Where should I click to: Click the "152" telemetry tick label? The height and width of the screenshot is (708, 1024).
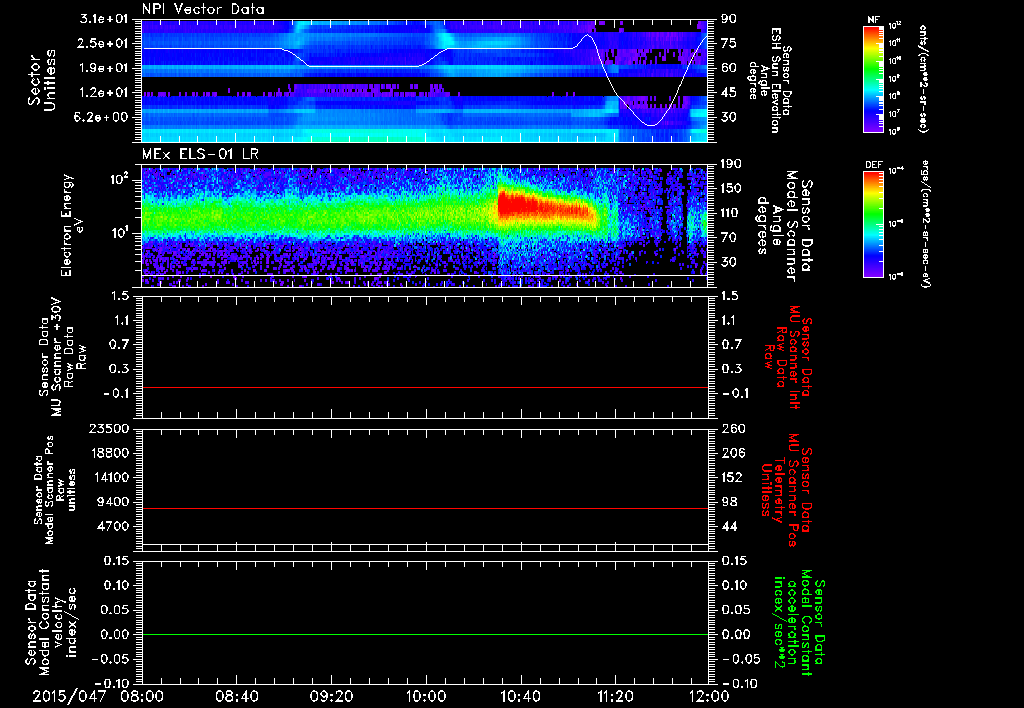[732, 477]
